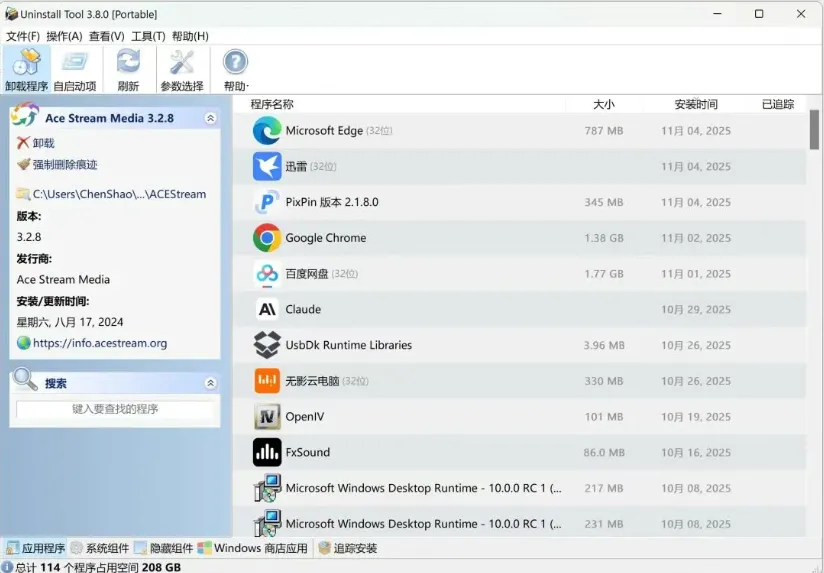
Task: Select installer icon of 217 MB Desktop Runtime
Action: tap(267, 488)
